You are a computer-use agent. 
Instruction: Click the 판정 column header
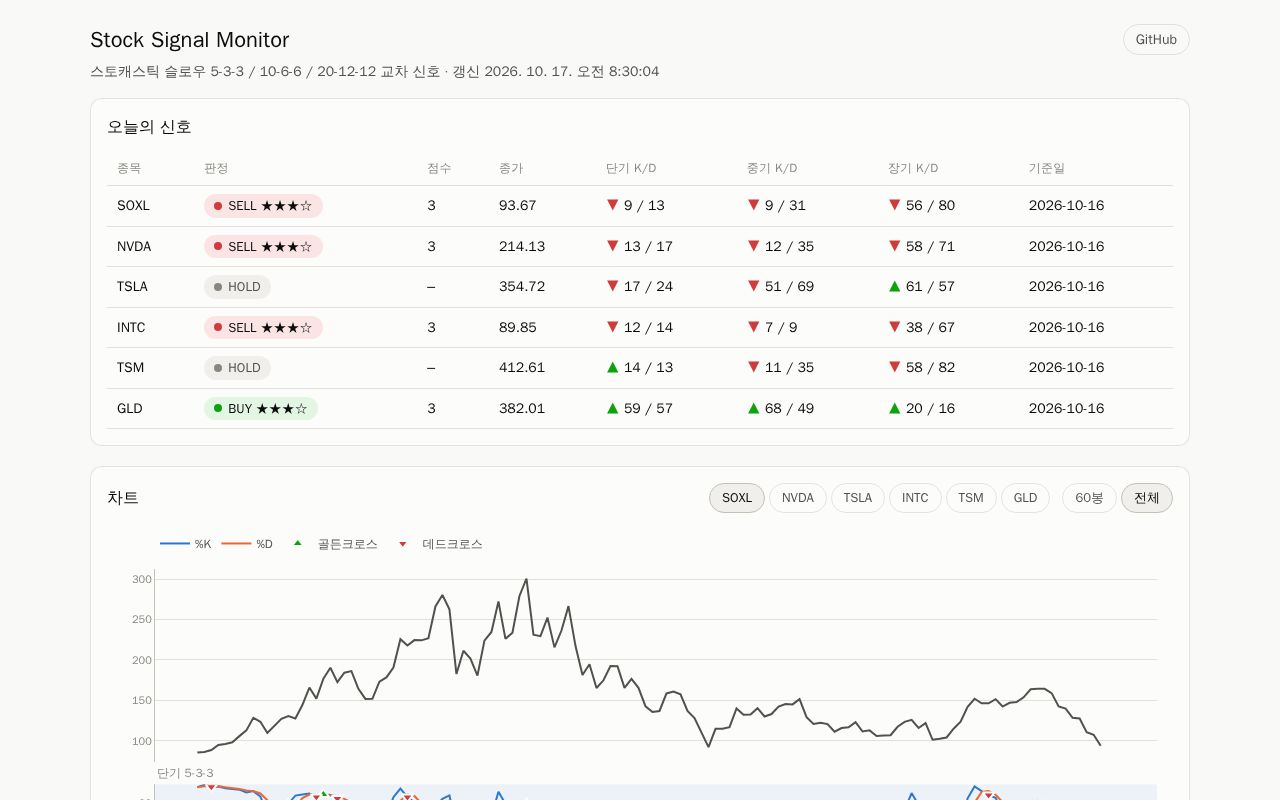[x=216, y=168]
